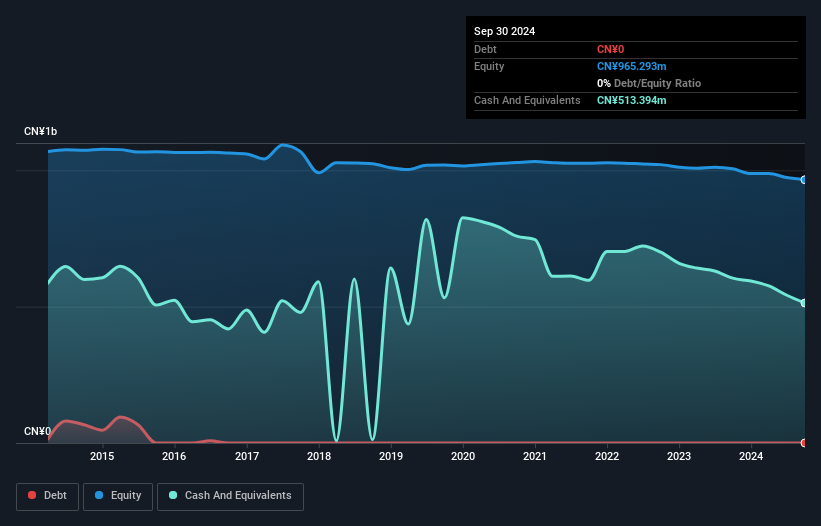This screenshot has width=821, height=526.
Task: Select the 2015 x-axis label
Action: [x=102, y=456]
